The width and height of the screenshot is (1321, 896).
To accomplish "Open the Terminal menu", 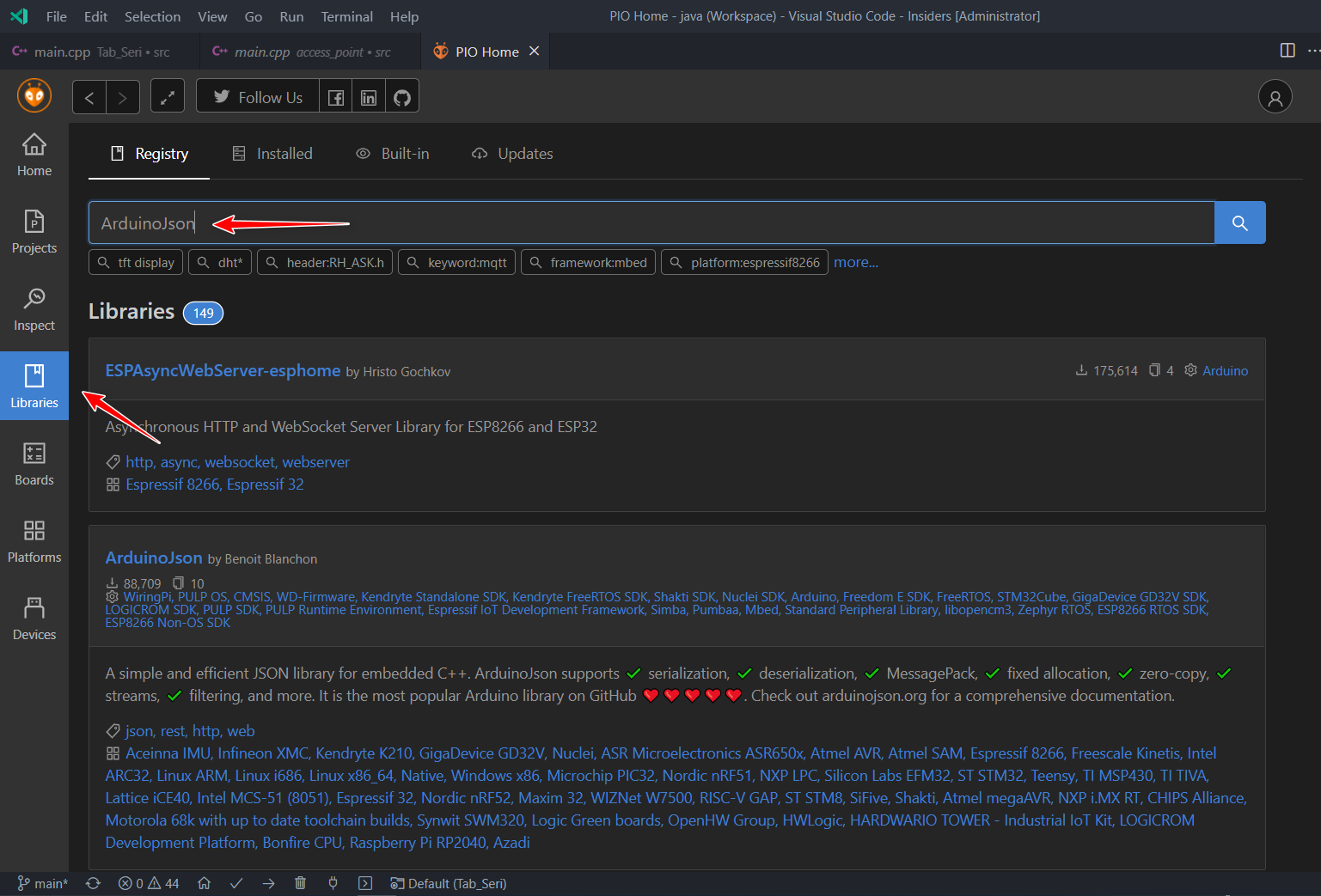I will point(347,16).
